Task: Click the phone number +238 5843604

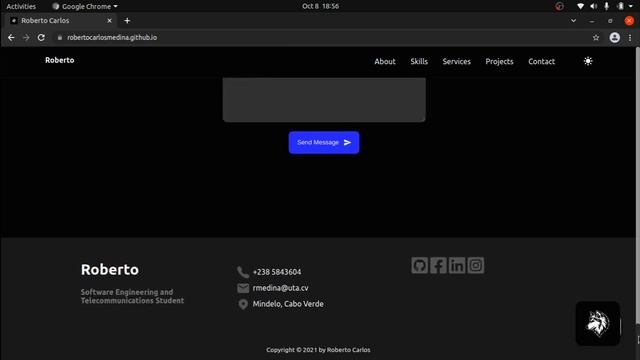Action: (x=277, y=272)
